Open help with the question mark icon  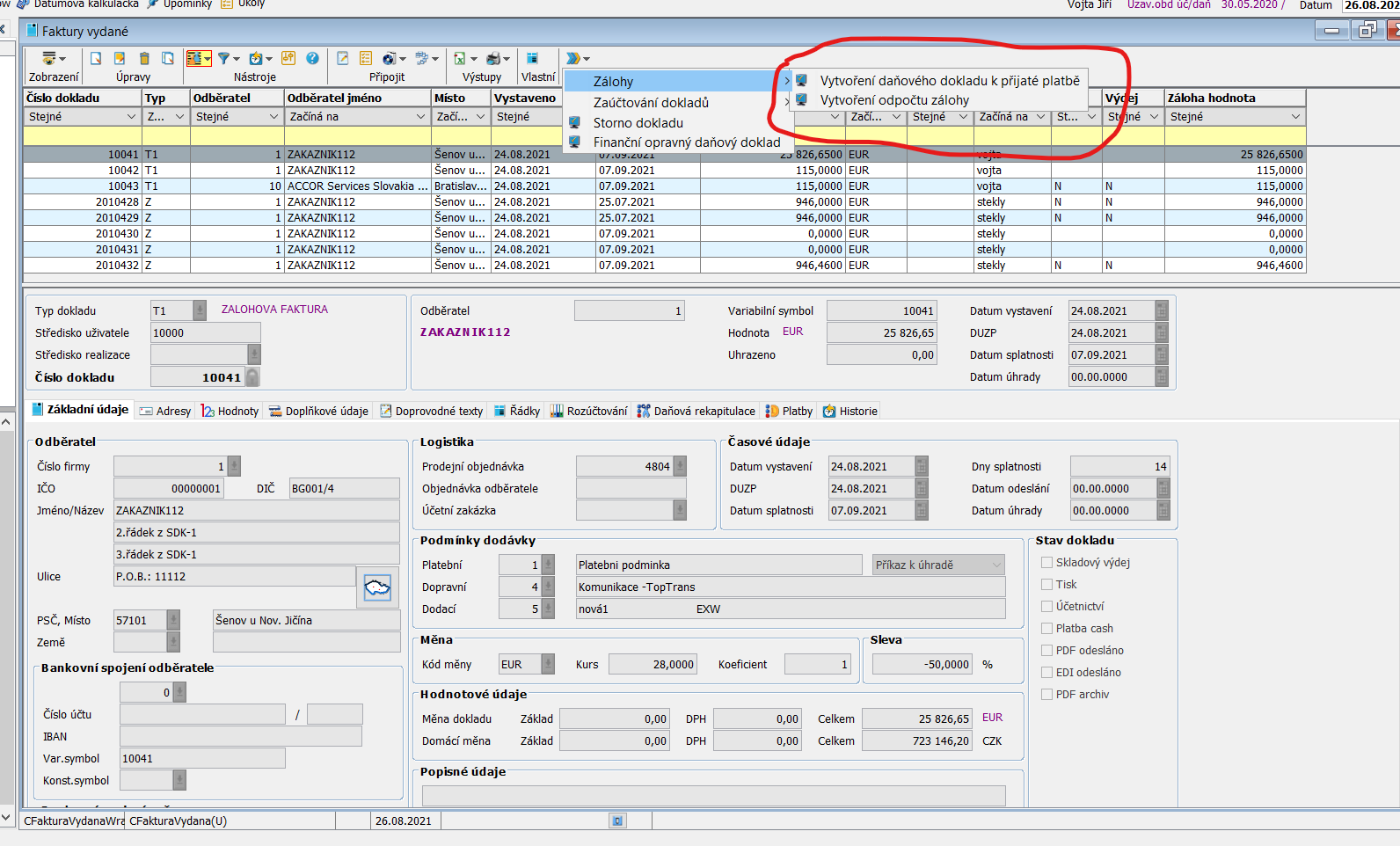click(x=312, y=58)
